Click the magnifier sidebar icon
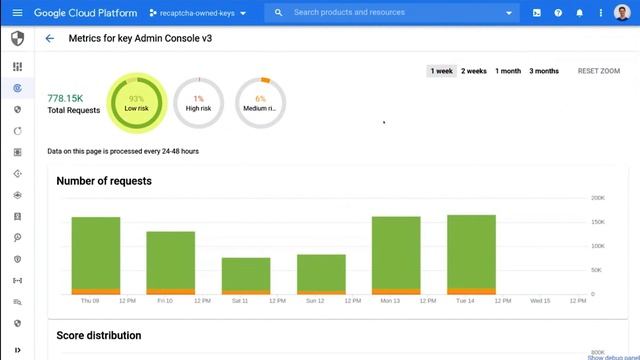The image size is (640, 360). [x=17, y=238]
